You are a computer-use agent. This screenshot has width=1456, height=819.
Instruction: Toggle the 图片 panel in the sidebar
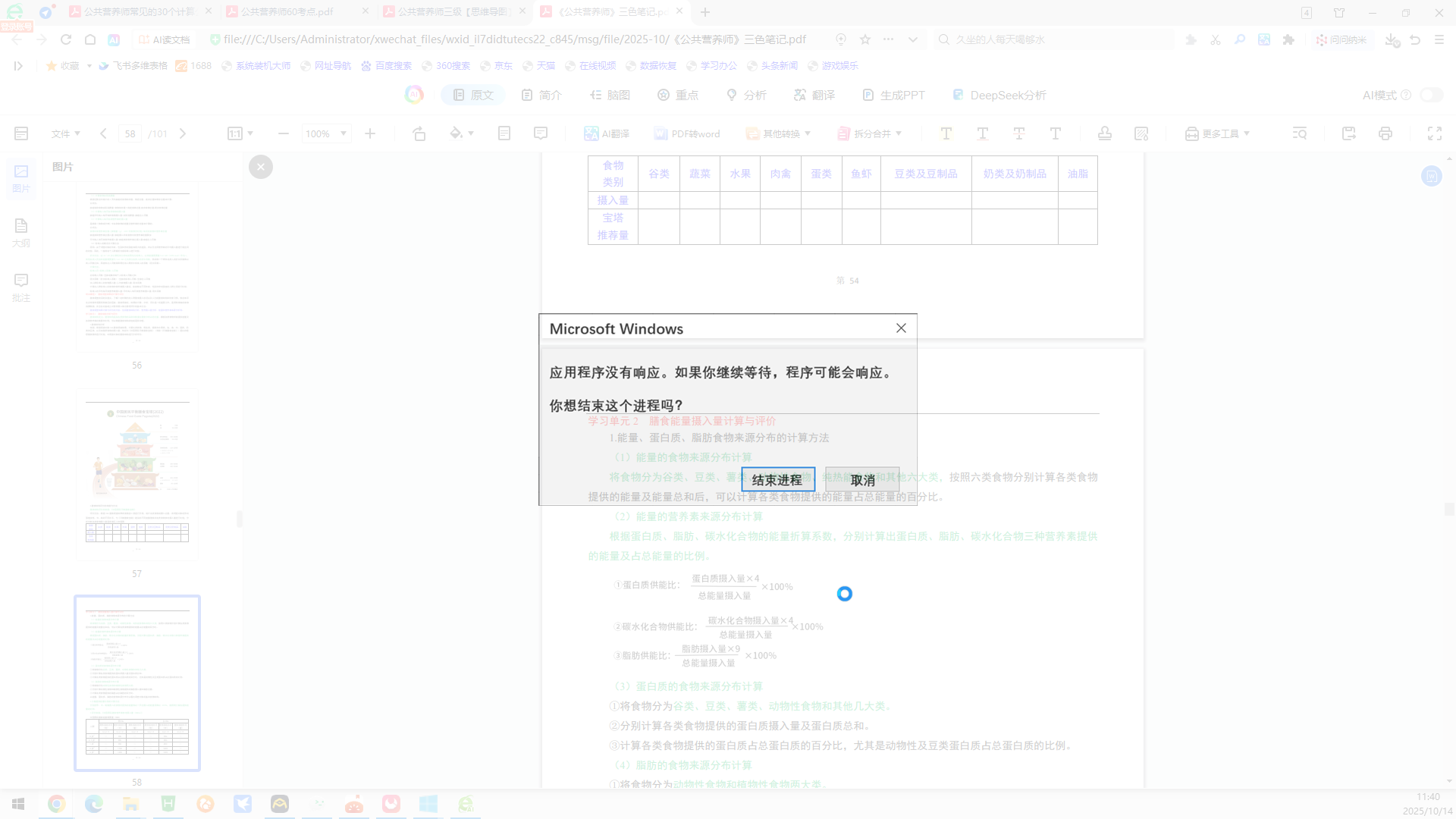coord(20,176)
